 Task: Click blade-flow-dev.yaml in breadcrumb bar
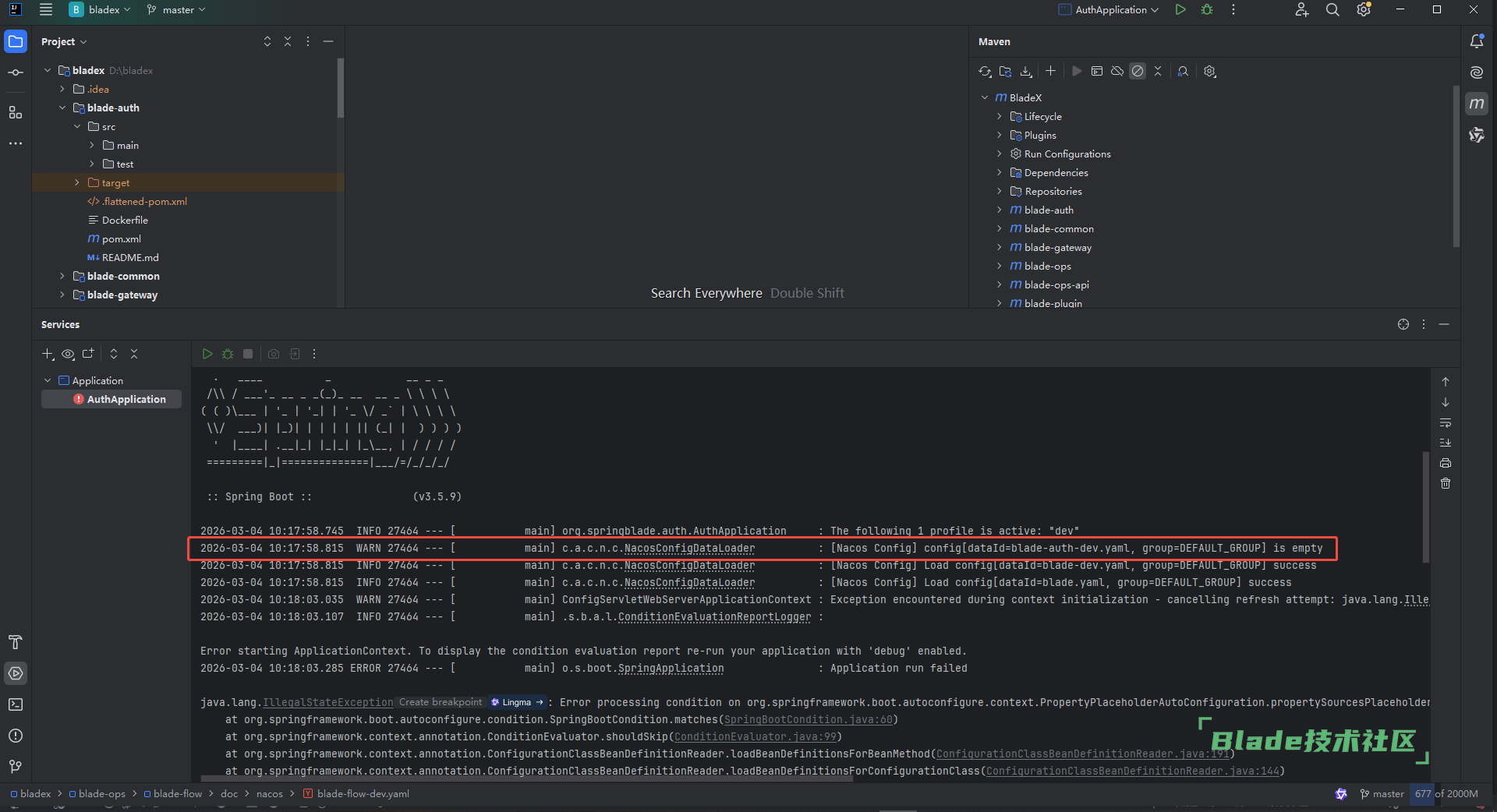pos(363,794)
